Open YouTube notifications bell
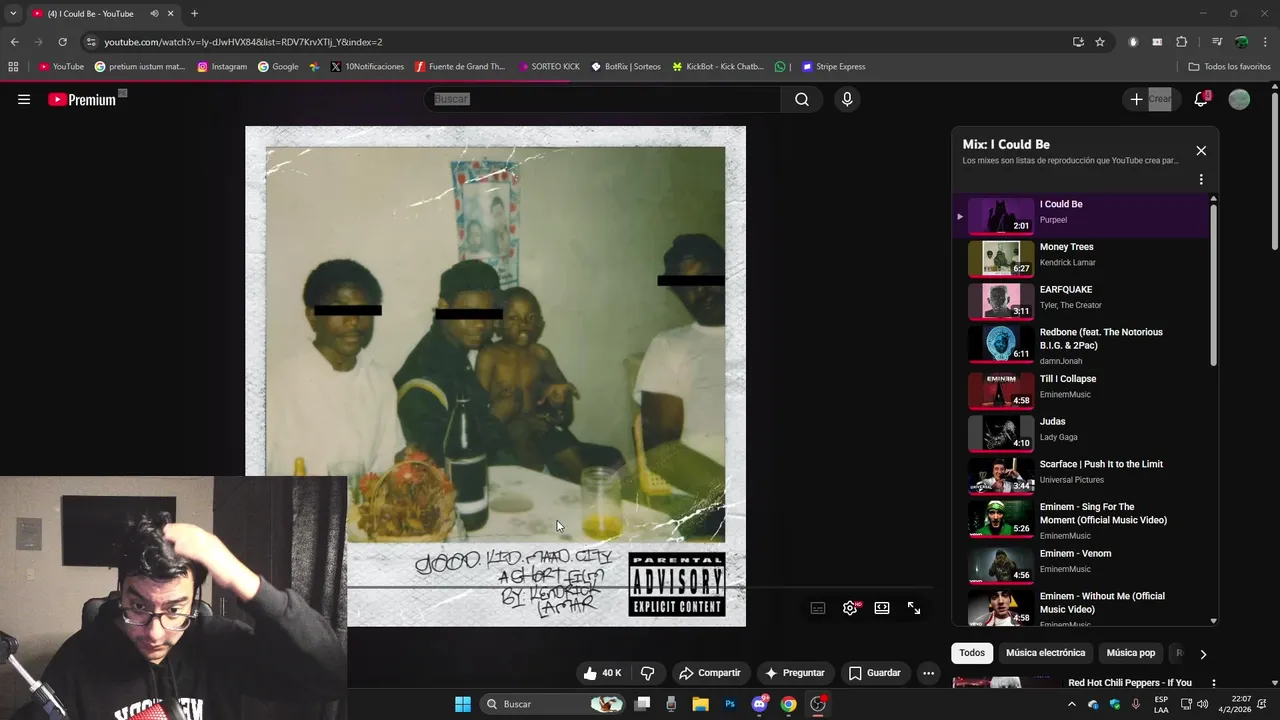The image size is (1280, 720). [1201, 99]
